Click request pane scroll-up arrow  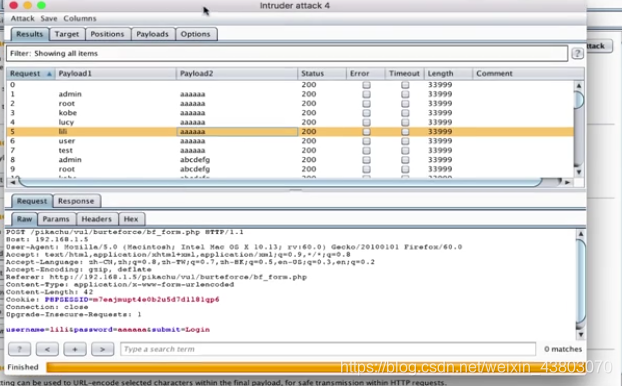581,234
